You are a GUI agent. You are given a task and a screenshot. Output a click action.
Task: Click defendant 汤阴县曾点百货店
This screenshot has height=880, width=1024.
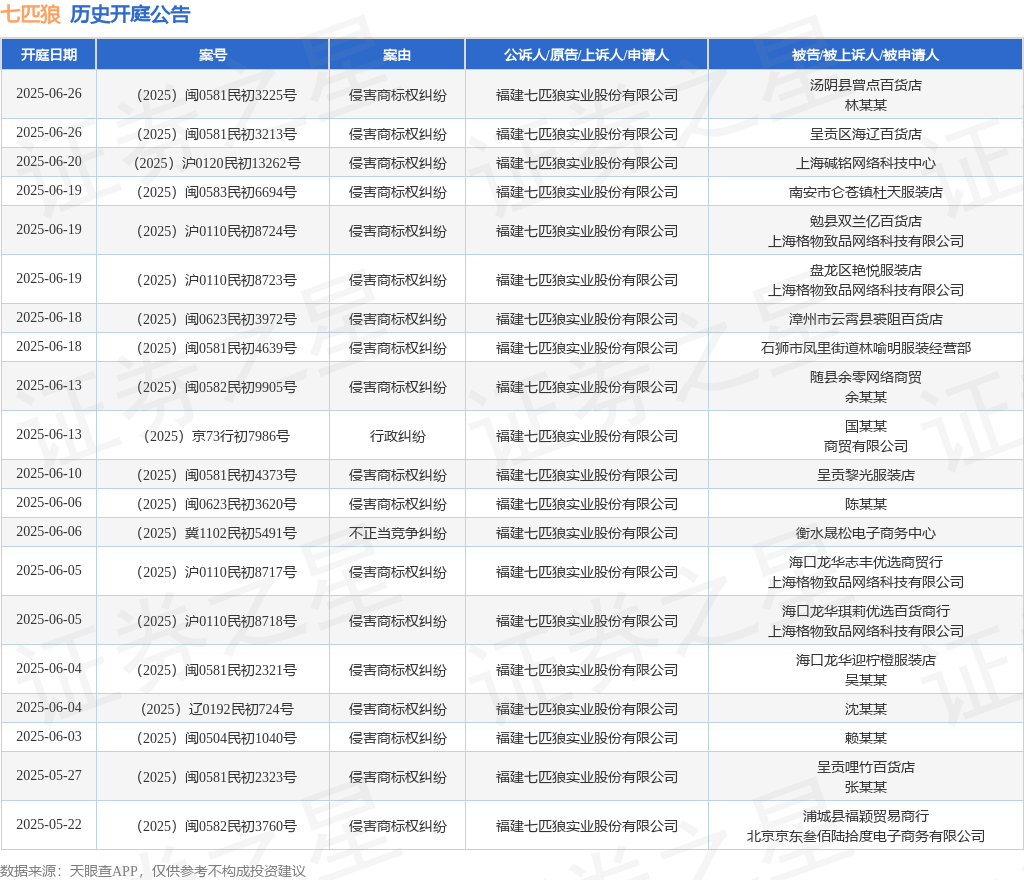click(x=866, y=85)
